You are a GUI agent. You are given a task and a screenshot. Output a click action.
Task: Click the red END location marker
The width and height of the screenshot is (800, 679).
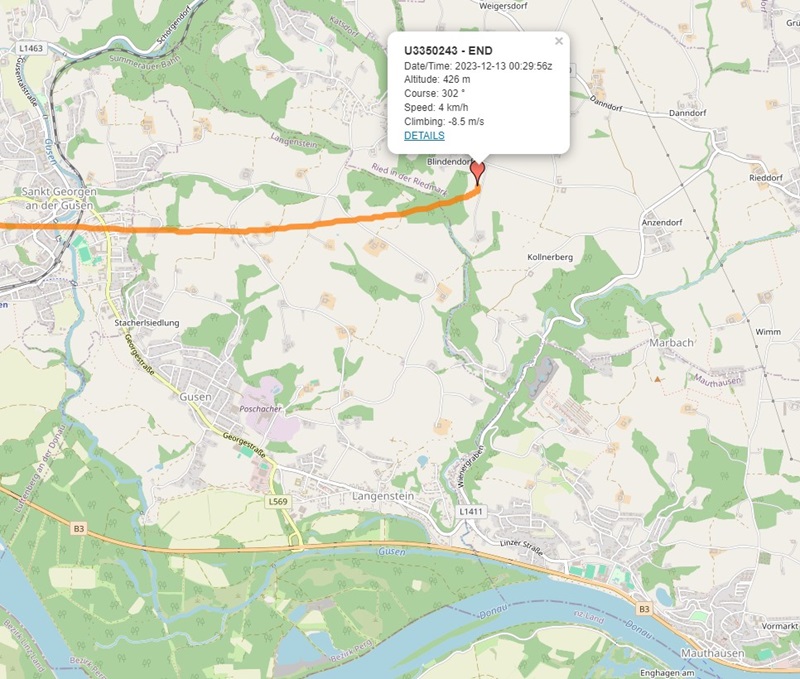[x=477, y=173]
